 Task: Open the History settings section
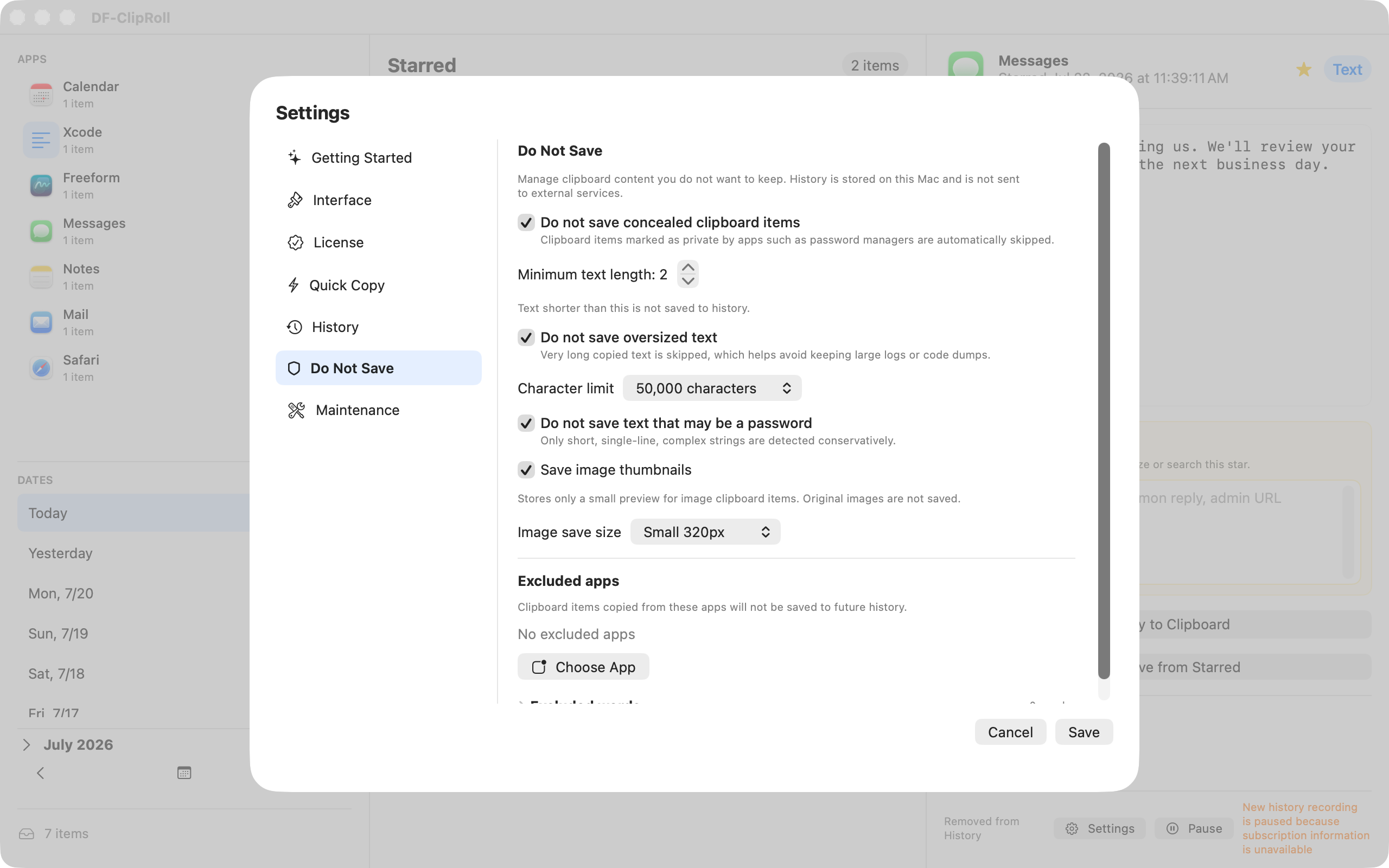(x=378, y=327)
